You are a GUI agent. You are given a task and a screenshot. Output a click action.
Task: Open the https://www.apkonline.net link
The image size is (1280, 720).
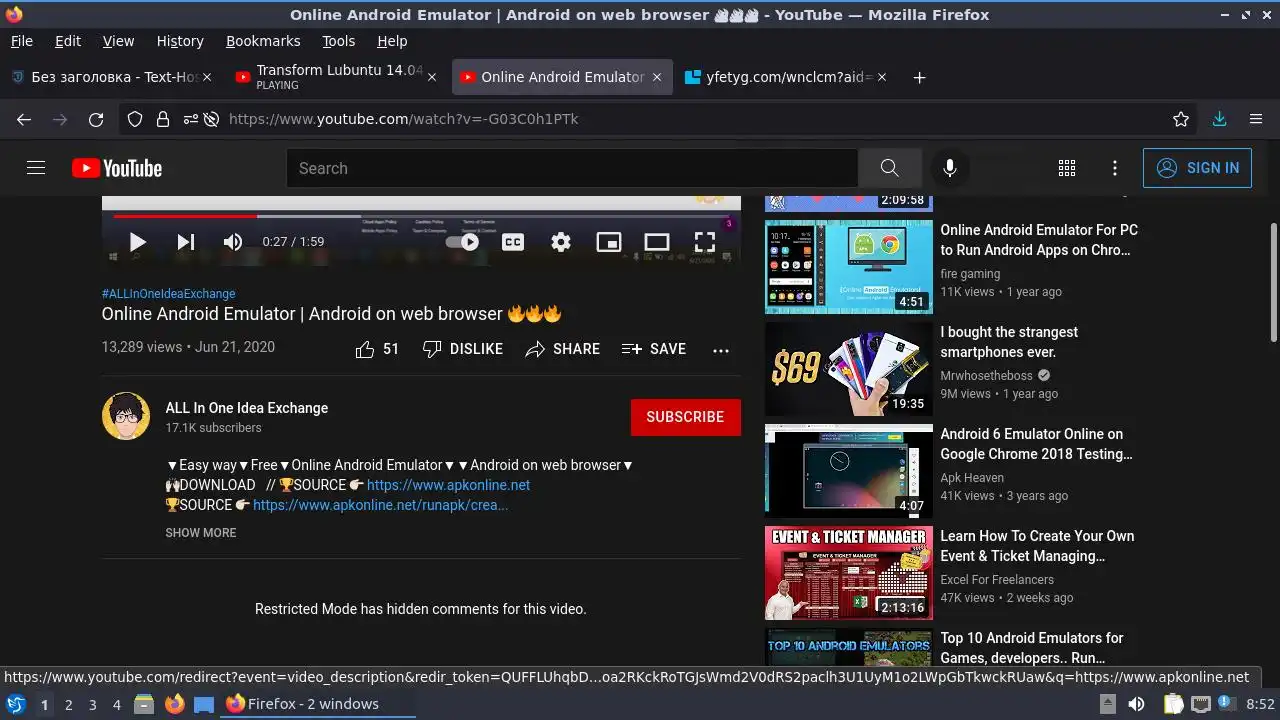(448, 485)
